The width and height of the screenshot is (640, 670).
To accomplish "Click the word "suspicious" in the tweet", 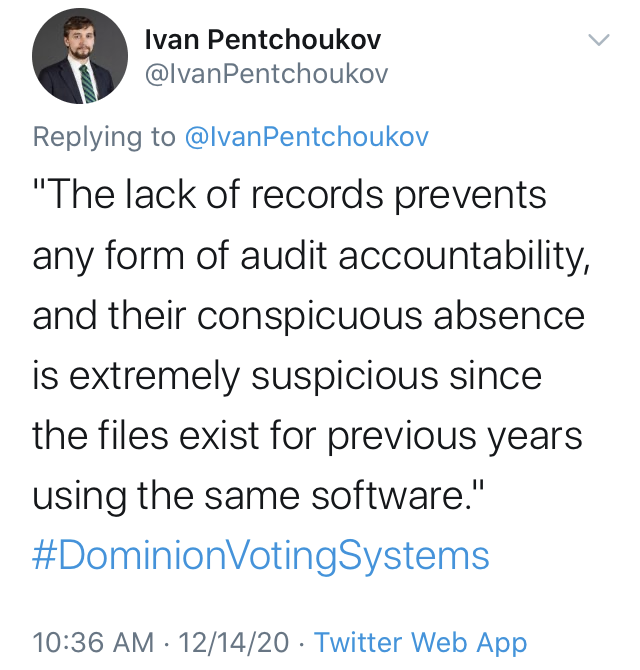I will click(x=345, y=377).
